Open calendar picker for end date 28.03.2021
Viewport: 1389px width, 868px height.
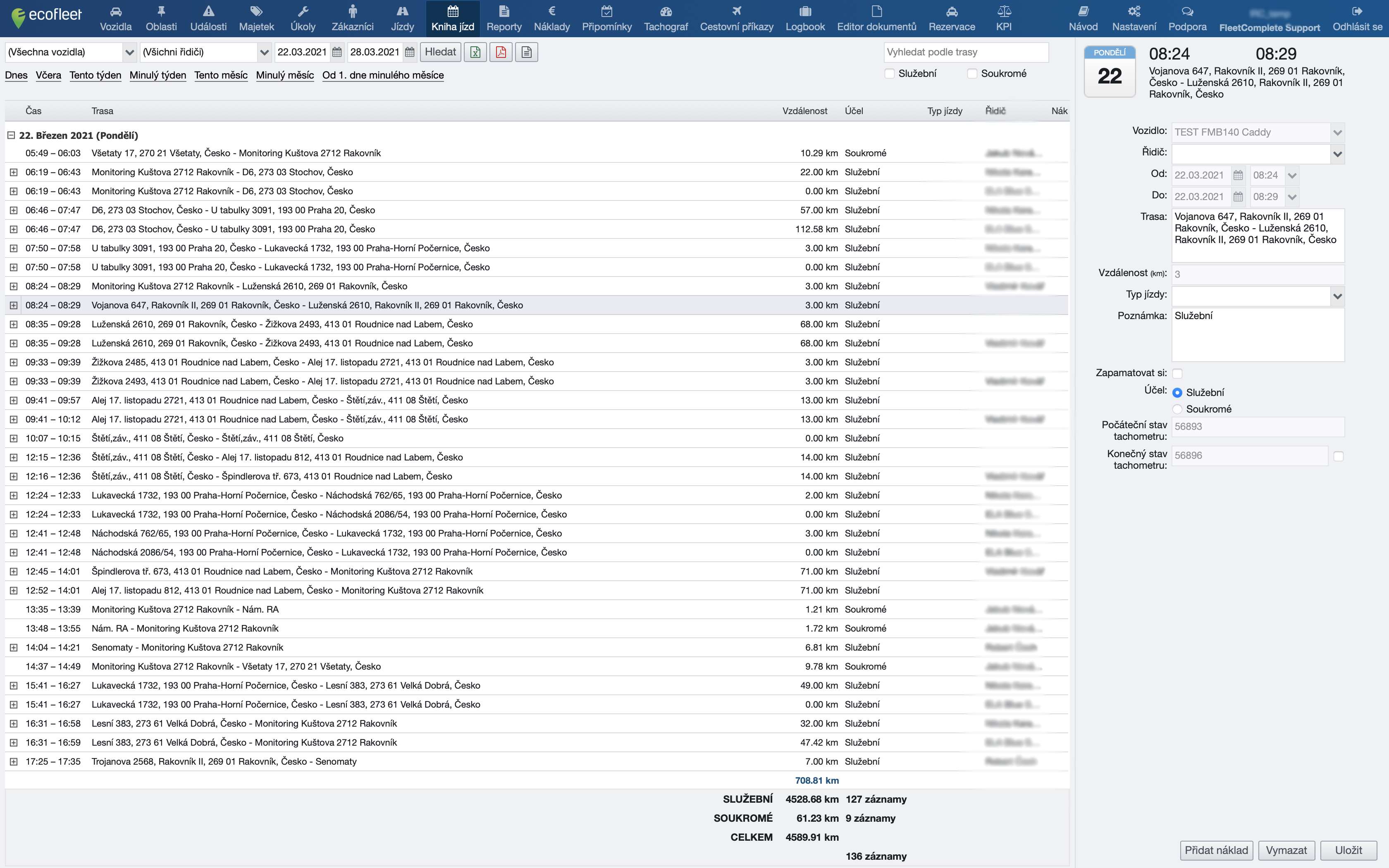410,52
